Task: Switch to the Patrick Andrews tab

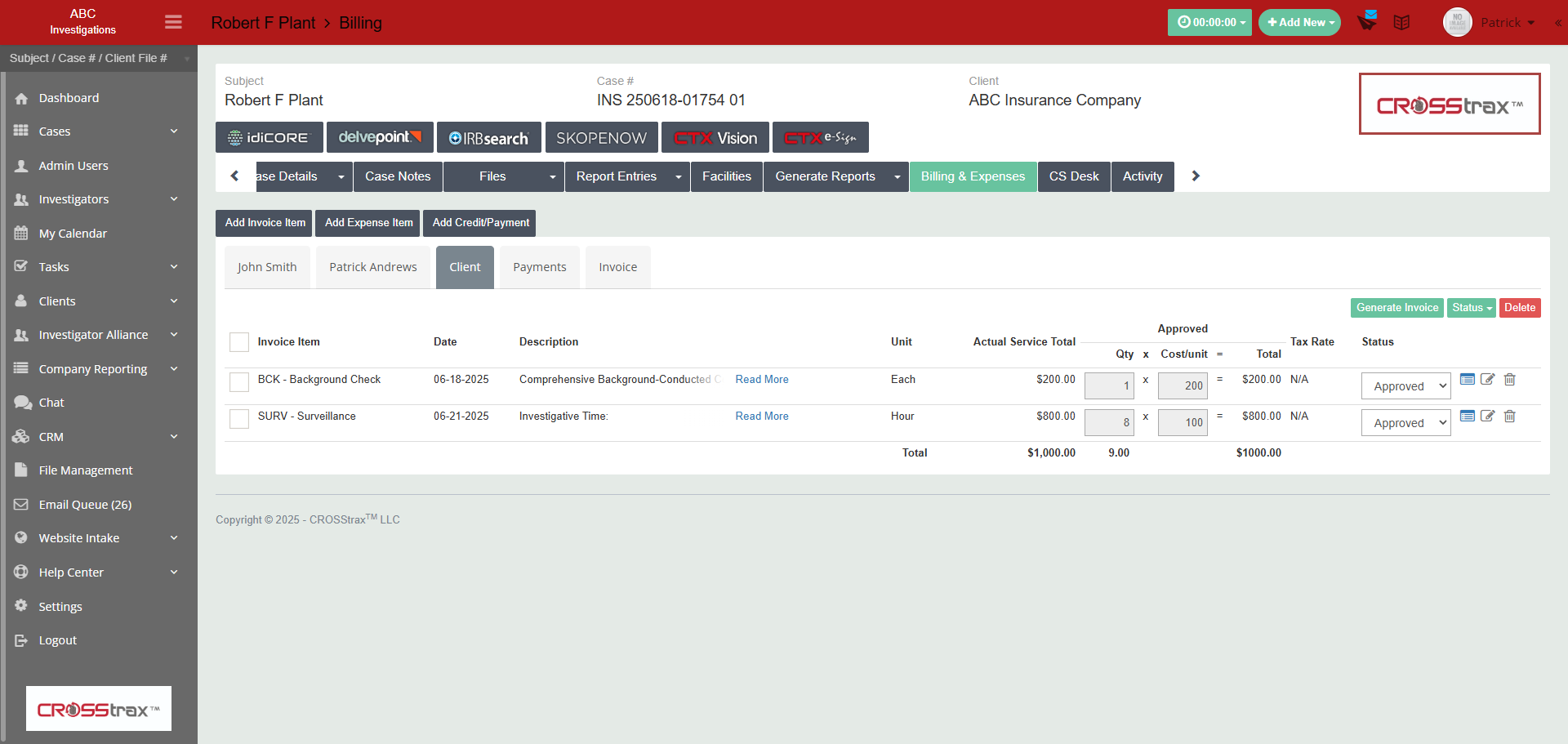Action: pyautogui.click(x=373, y=267)
